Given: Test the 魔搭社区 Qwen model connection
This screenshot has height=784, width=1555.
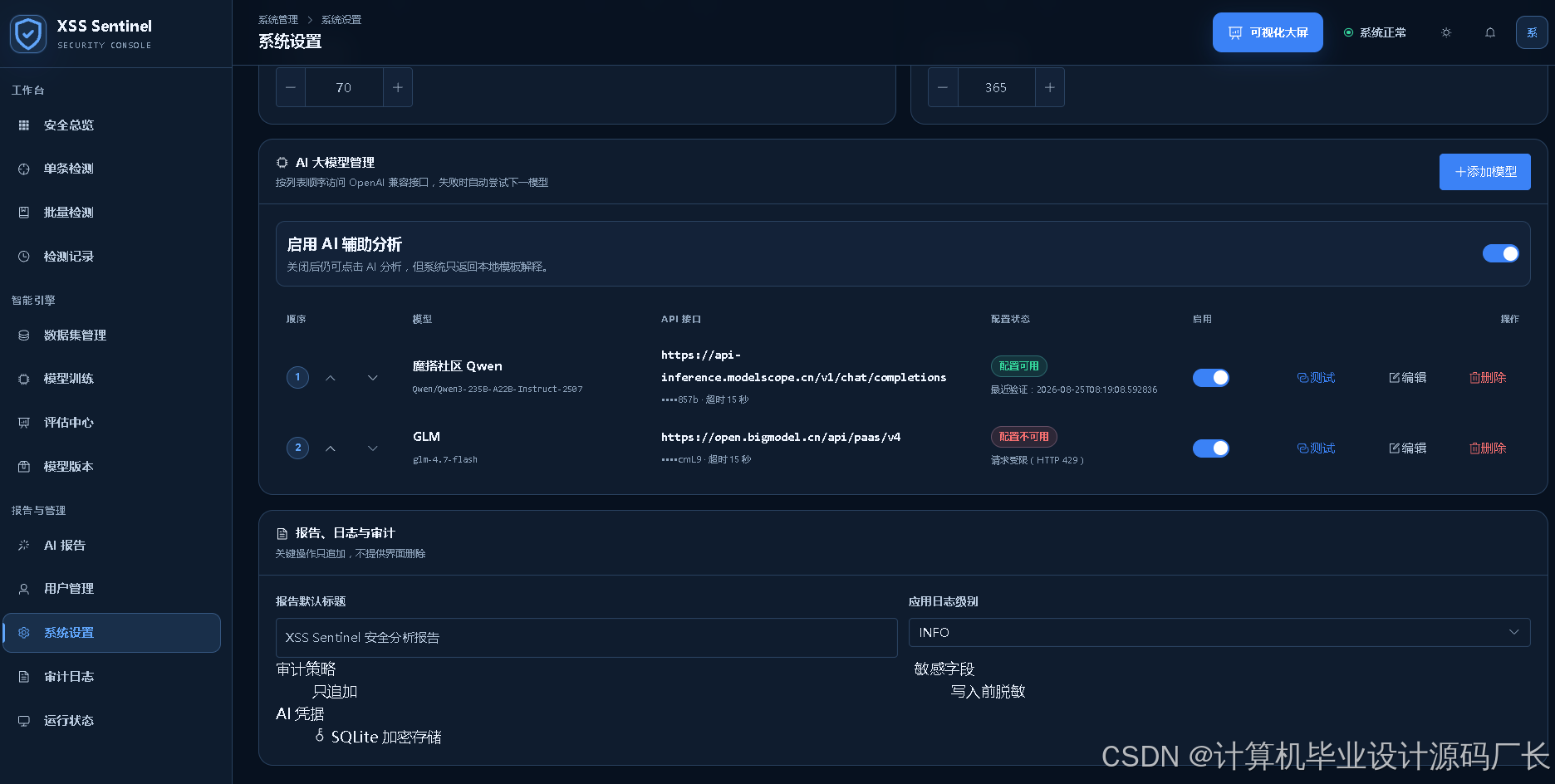Looking at the screenshot, I should [x=1317, y=378].
